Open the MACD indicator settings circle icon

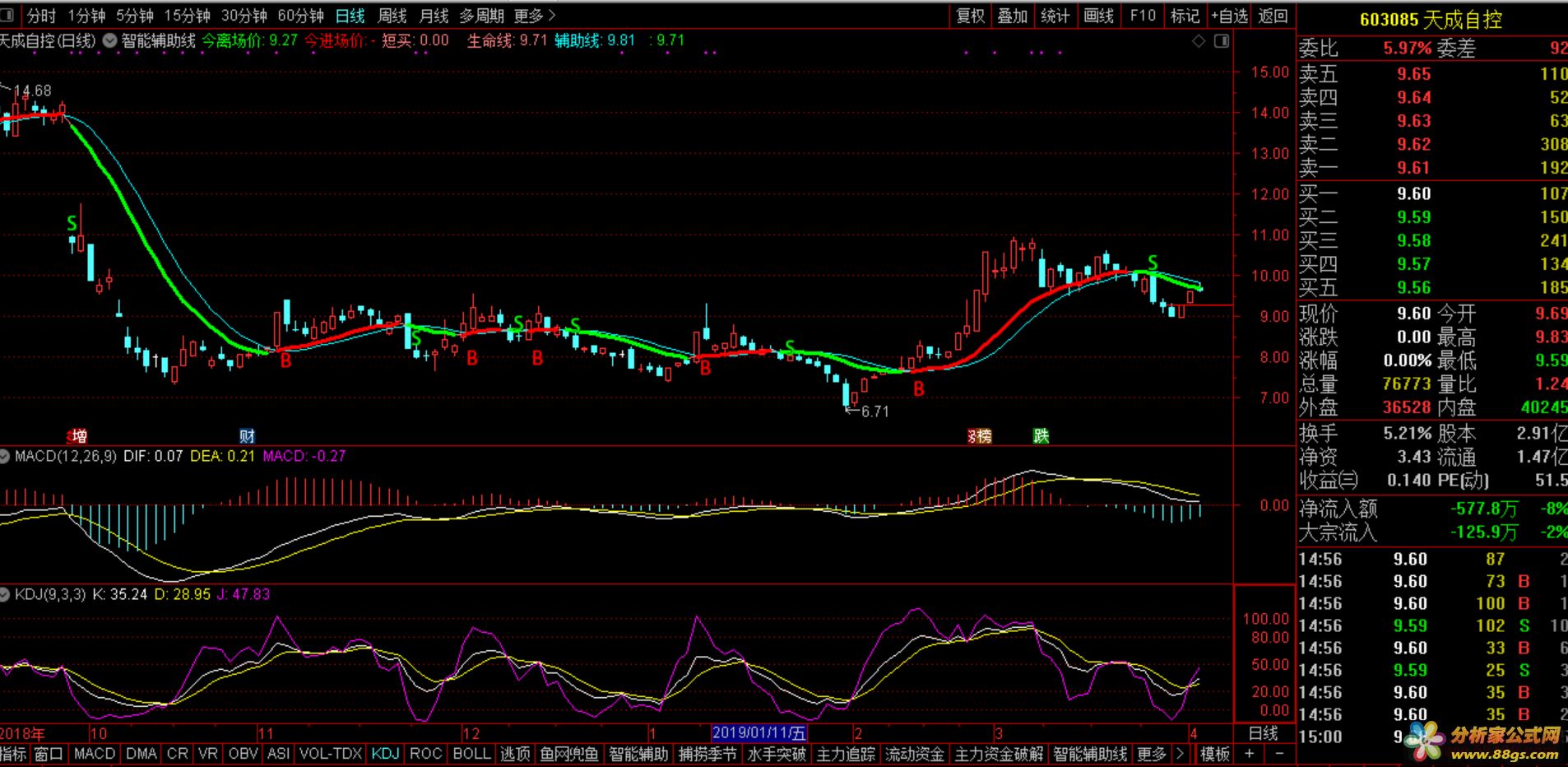tap(5, 456)
